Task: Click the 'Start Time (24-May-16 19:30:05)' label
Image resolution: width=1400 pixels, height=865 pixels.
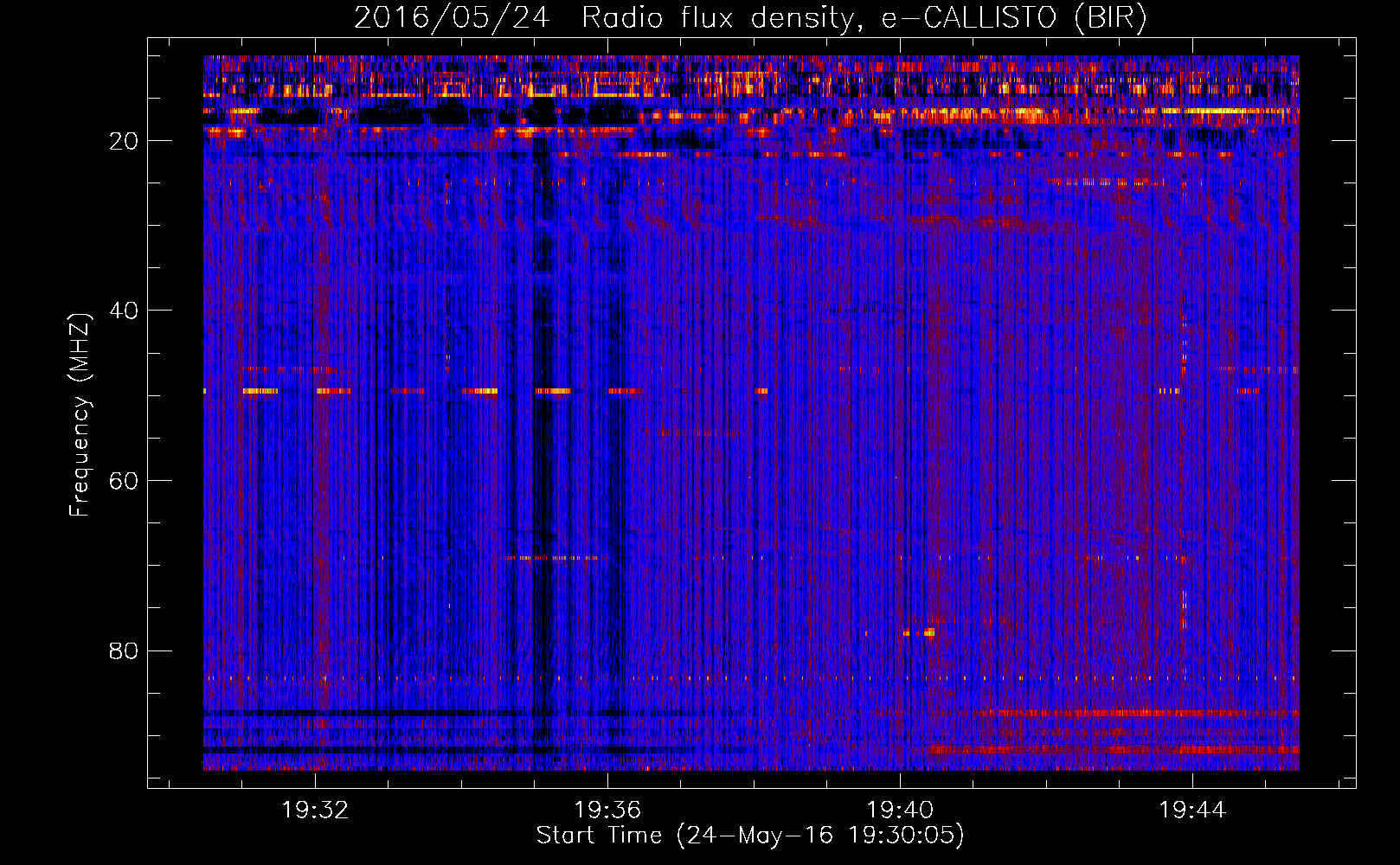Action: [750, 836]
